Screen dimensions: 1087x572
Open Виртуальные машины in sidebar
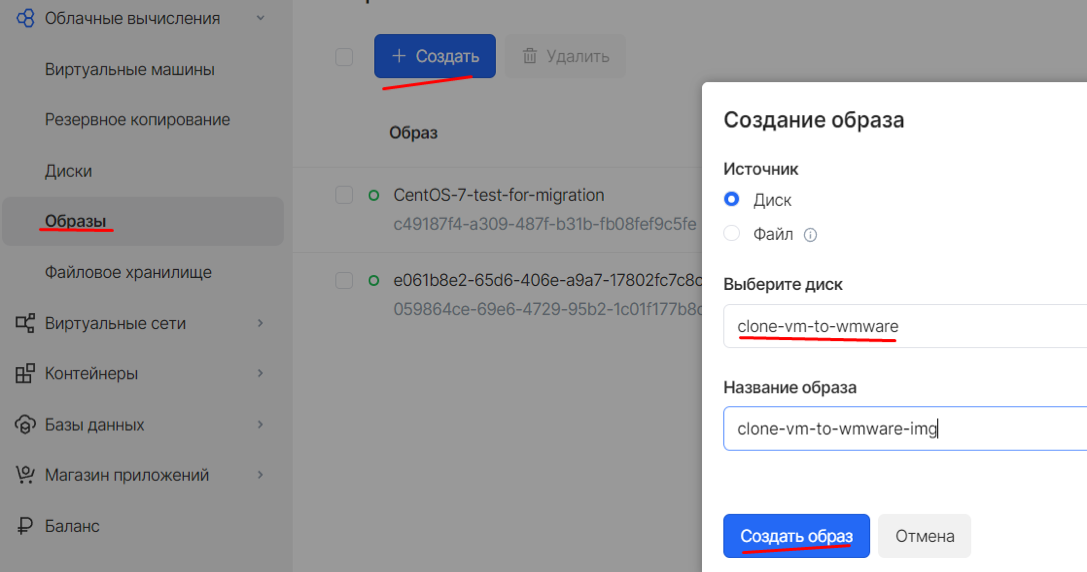130,69
